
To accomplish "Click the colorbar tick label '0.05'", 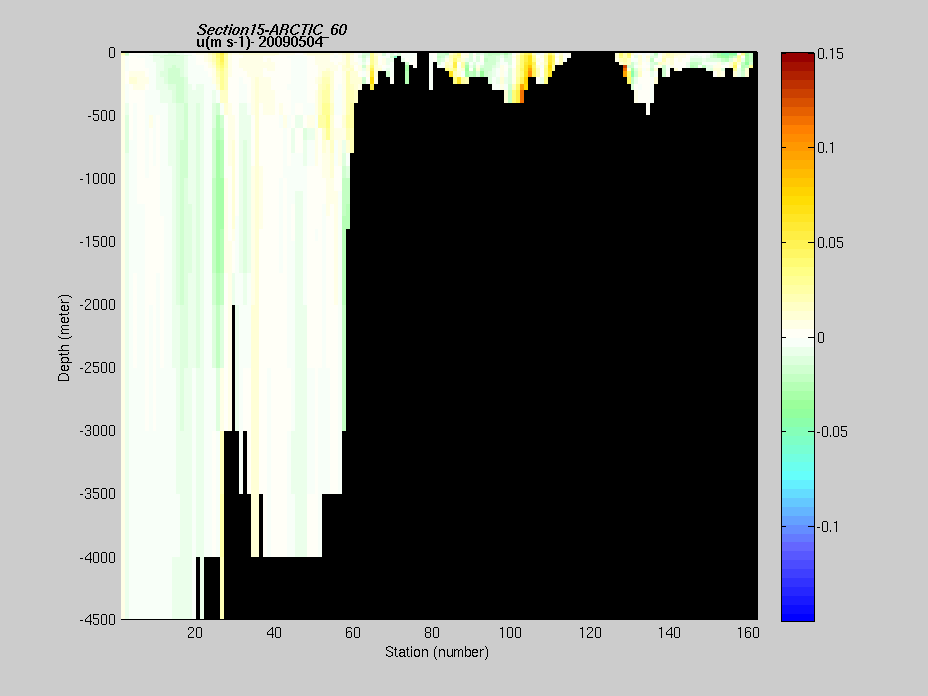I will click(x=830, y=243).
